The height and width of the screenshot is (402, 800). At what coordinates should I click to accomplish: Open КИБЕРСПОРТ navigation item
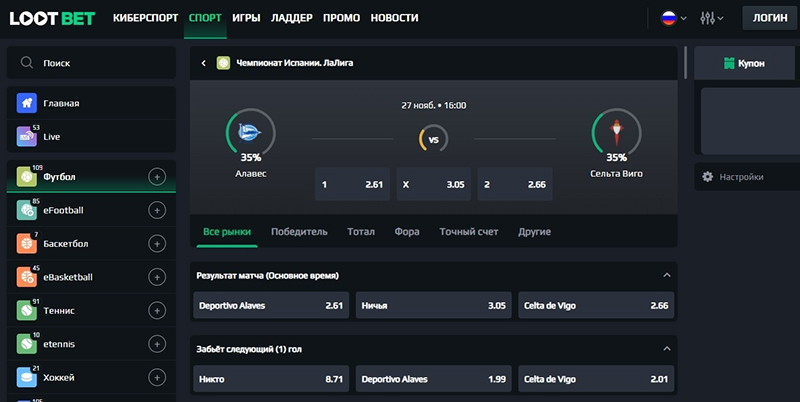pyautogui.click(x=145, y=18)
